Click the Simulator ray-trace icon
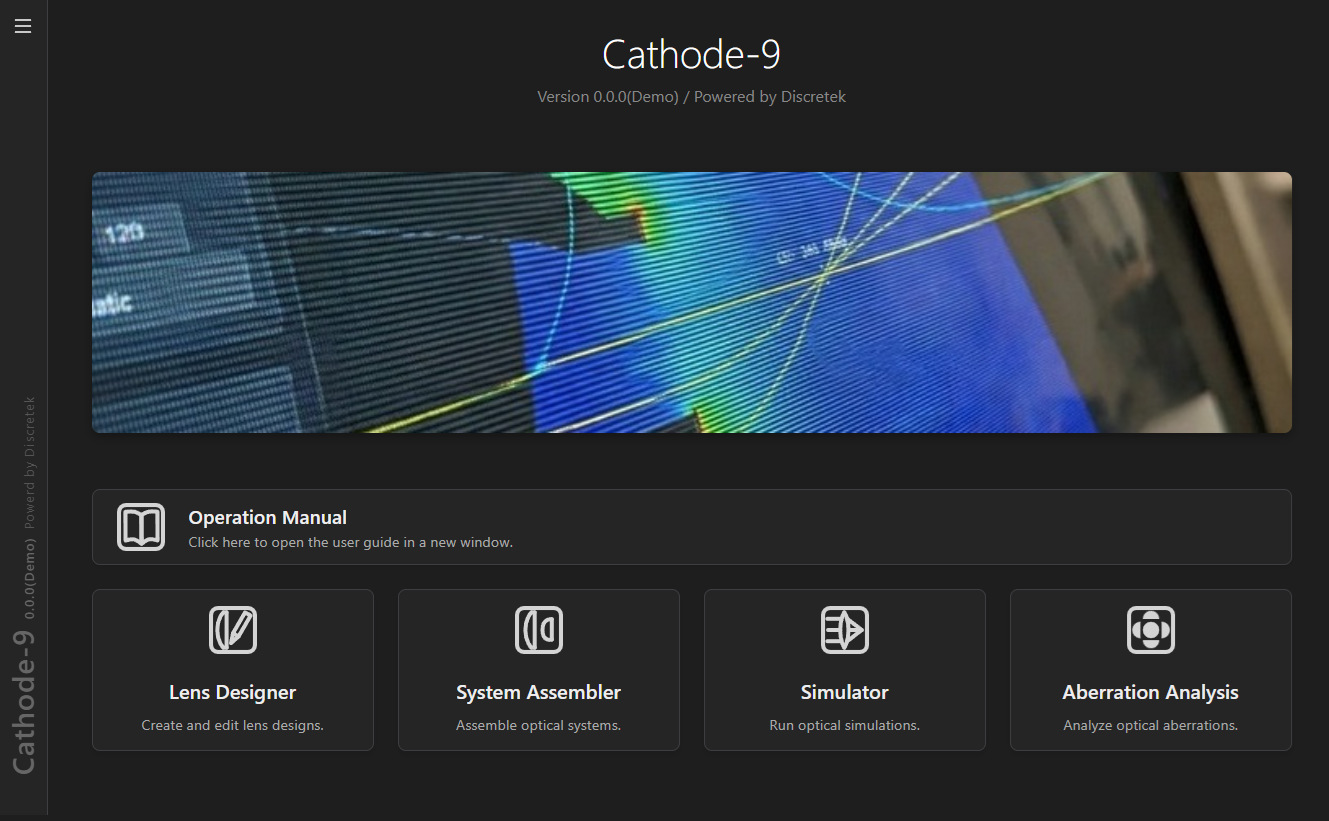Screen dimensions: 1329x821 845,630
